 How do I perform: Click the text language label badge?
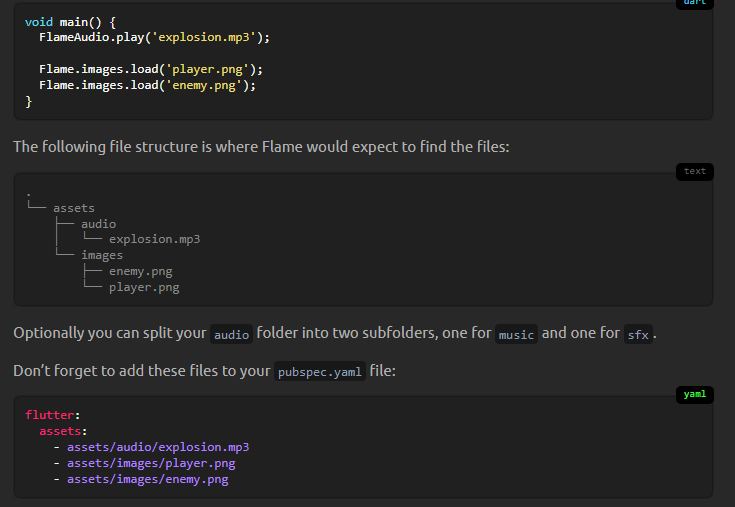coord(694,171)
